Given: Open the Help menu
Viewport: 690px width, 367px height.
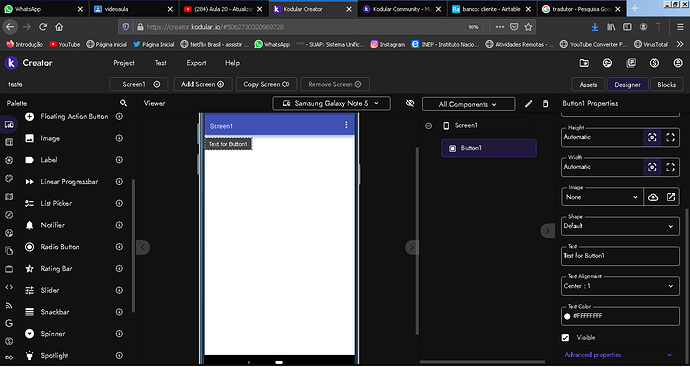Looking at the screenshot, I should tap(232, 63).
